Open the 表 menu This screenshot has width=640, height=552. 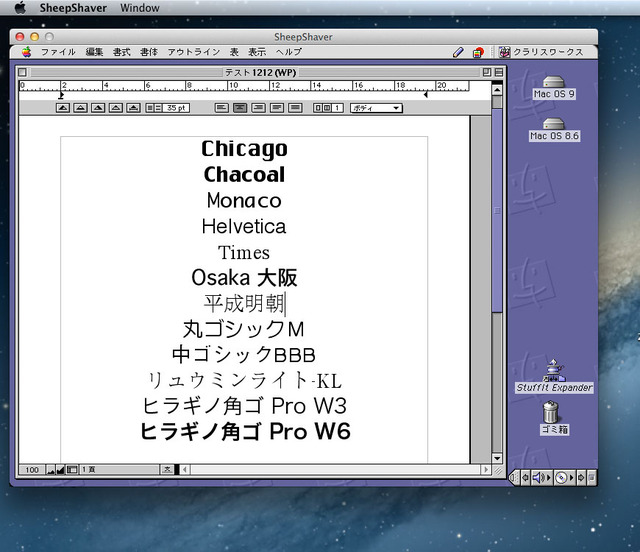[x=234, y=52]
